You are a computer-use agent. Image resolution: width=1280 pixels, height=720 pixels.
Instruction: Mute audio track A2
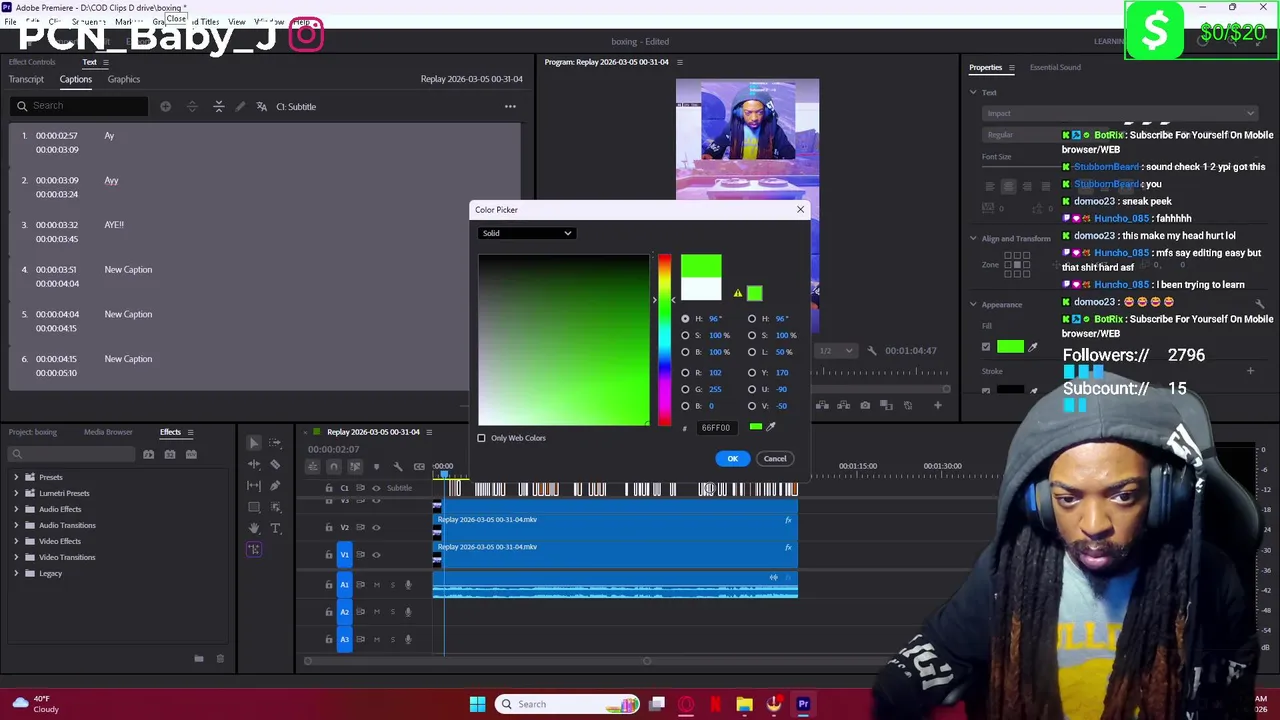pyautogui.click(x=376, y=612)
